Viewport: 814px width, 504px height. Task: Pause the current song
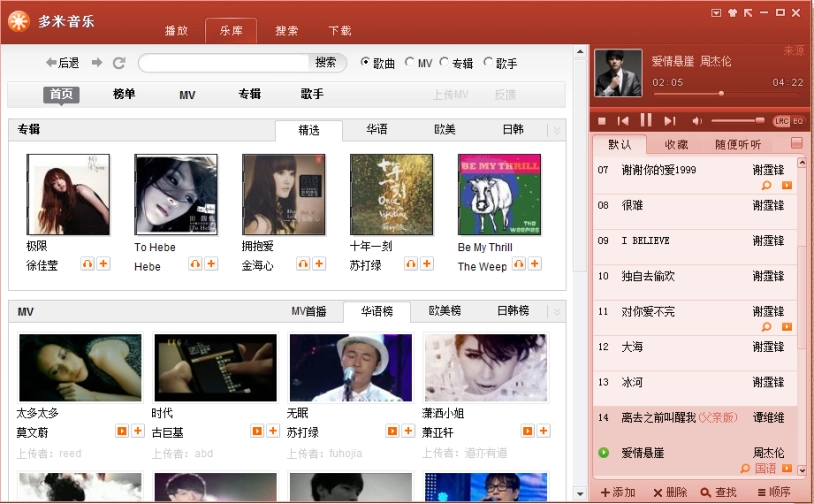click(646, 120)
